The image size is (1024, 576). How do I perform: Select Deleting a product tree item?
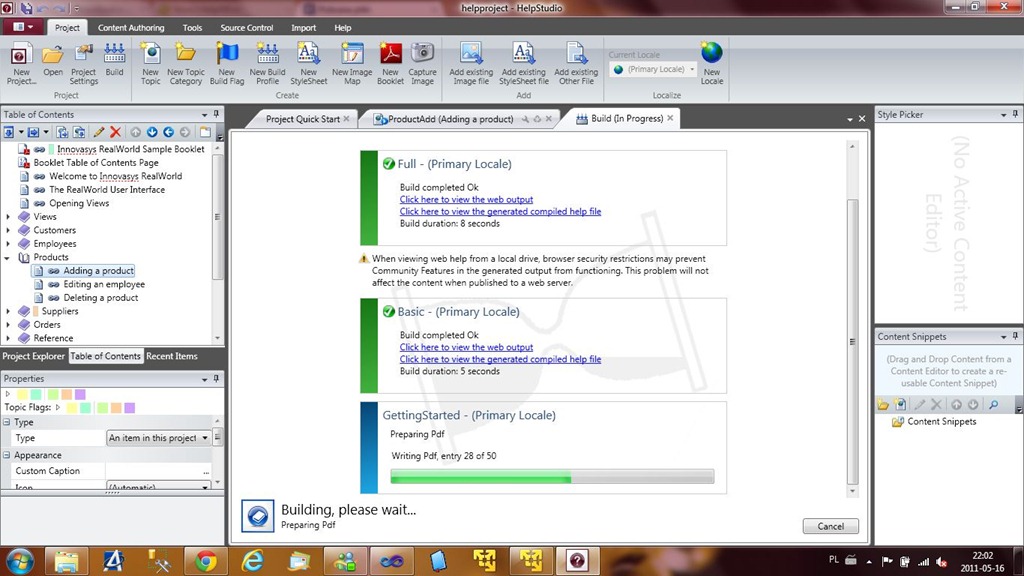[100, 298]
